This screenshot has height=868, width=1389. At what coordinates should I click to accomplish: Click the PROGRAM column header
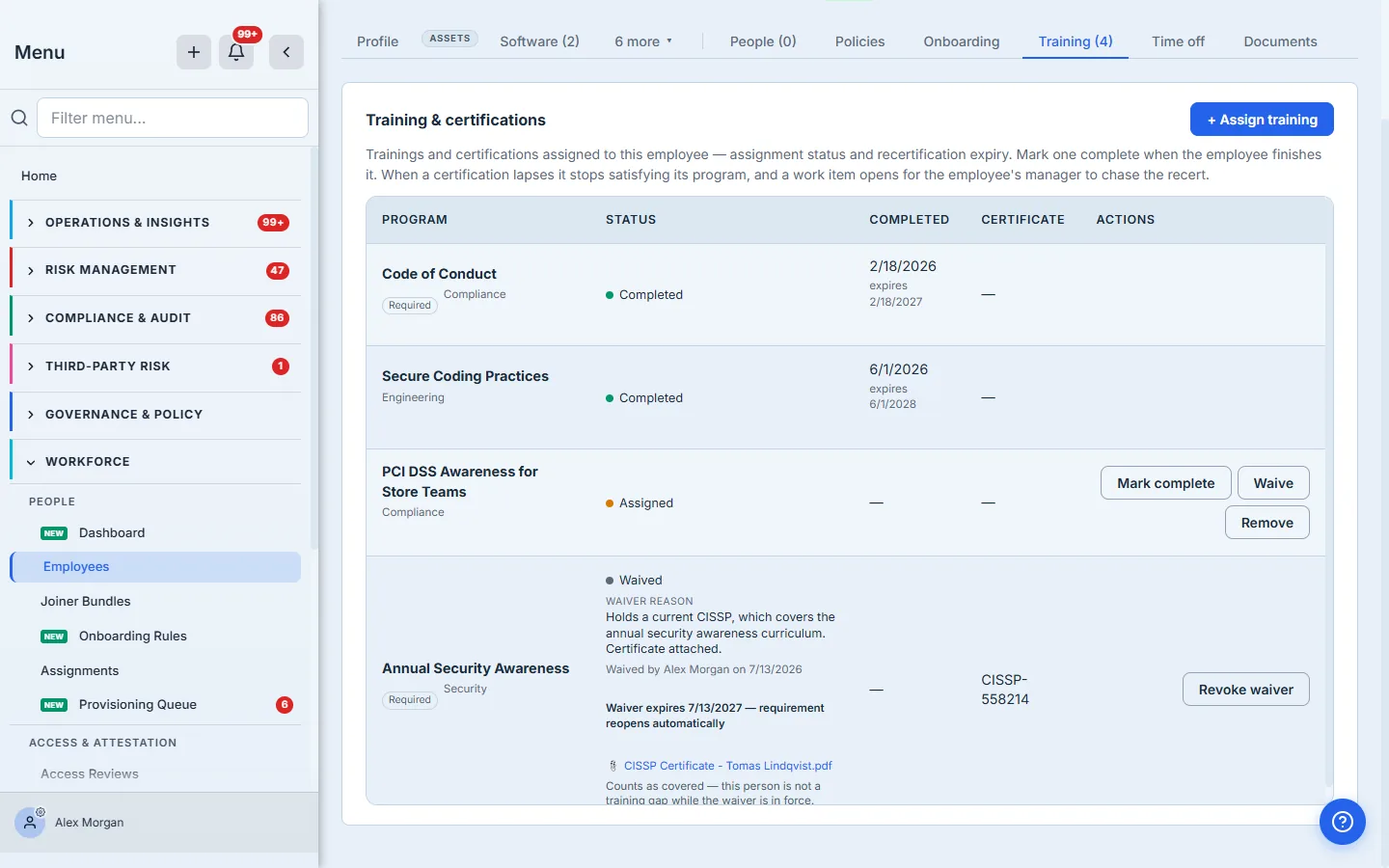point(415,220)
